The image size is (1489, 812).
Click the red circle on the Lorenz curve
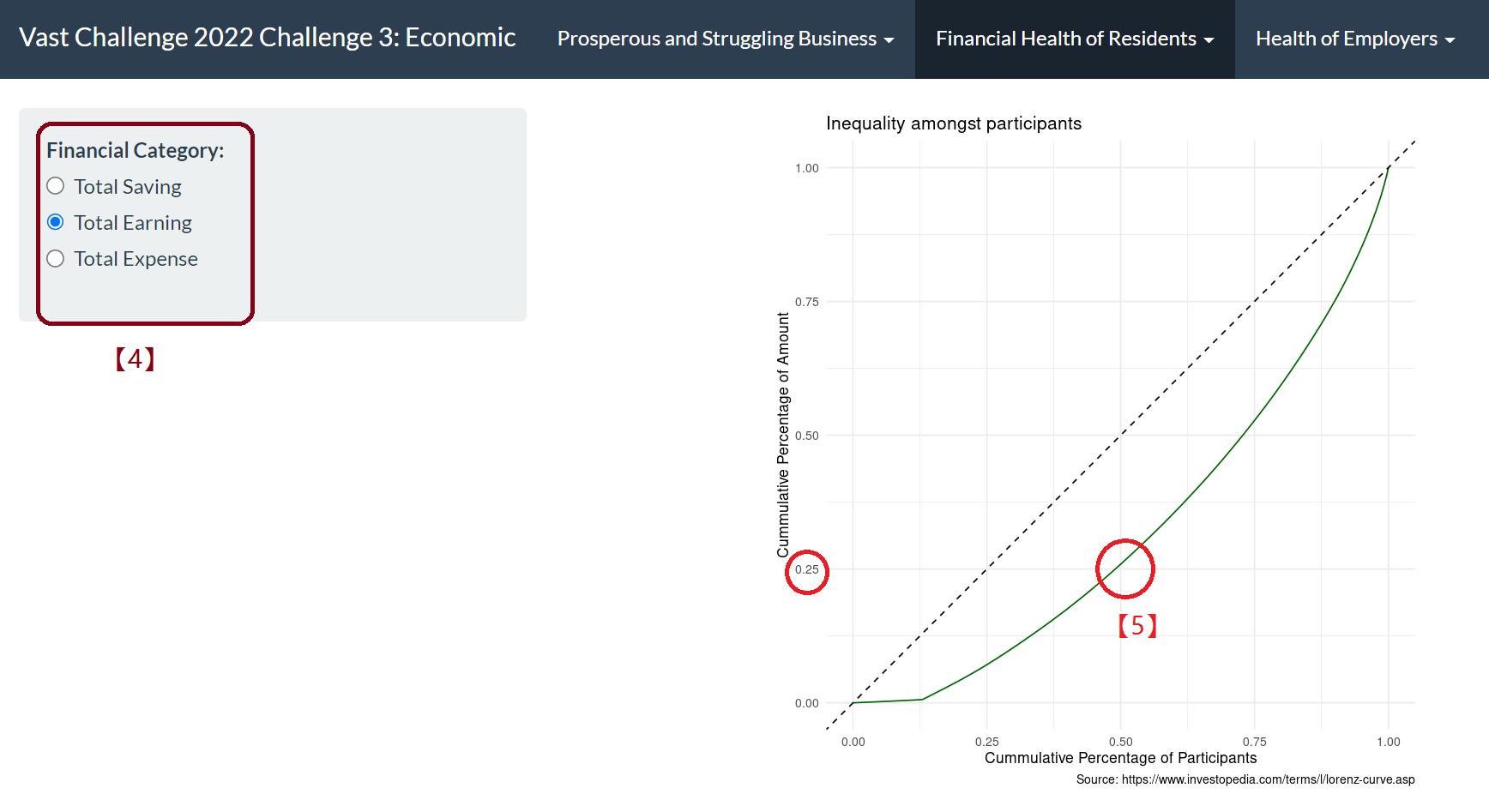[1125, 568]
